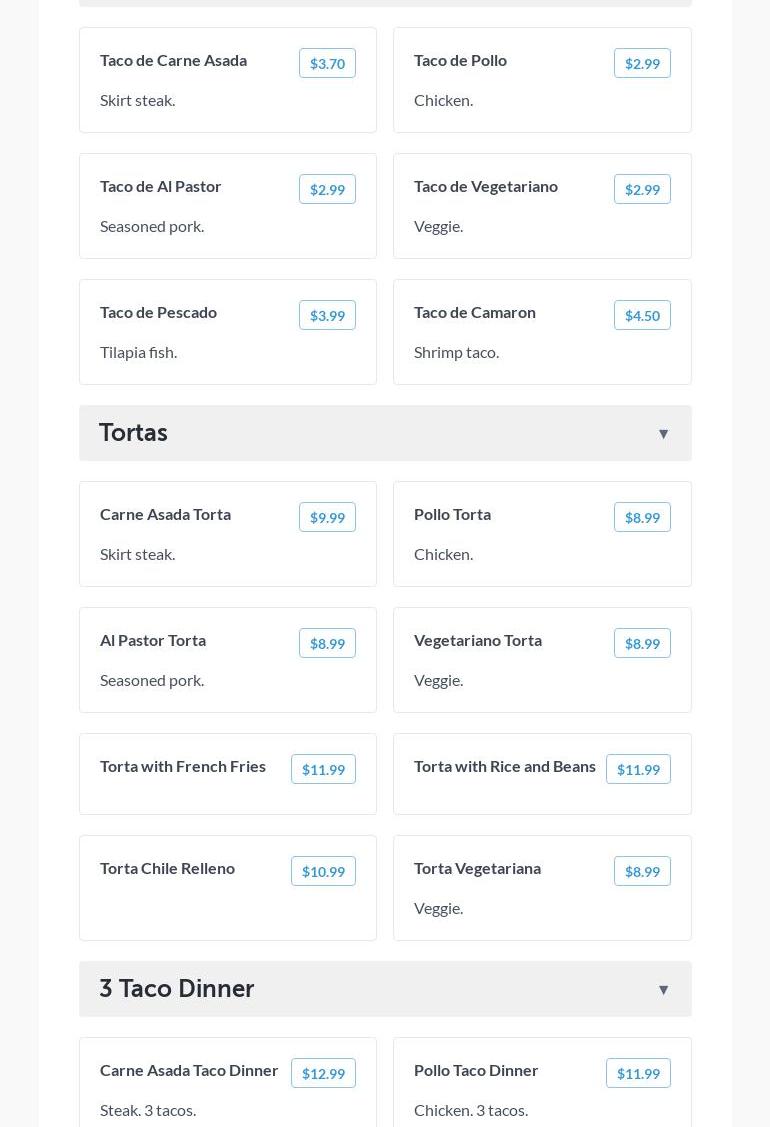
Task: Click $11.99 for Torta with French Fries
Action: (x=323, y=770)
